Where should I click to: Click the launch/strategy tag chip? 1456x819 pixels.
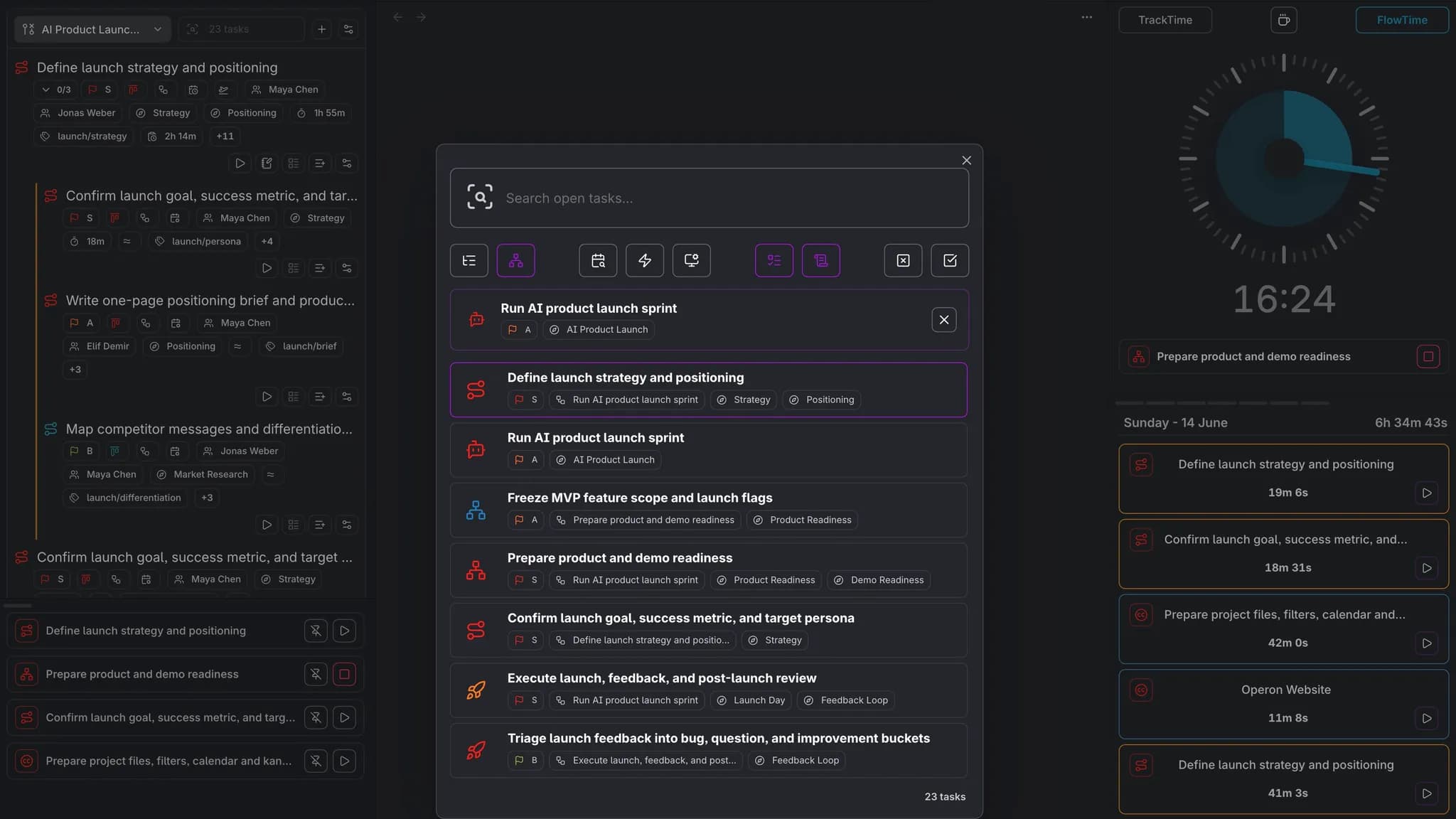tap(84, 136)
